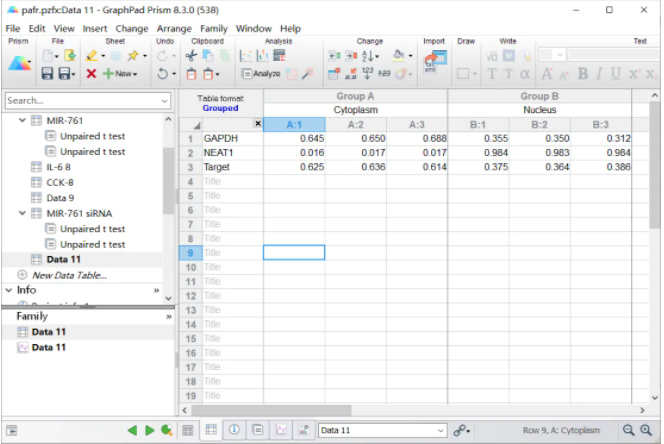Select the CCK-8 data table

[x=60, y=183]
